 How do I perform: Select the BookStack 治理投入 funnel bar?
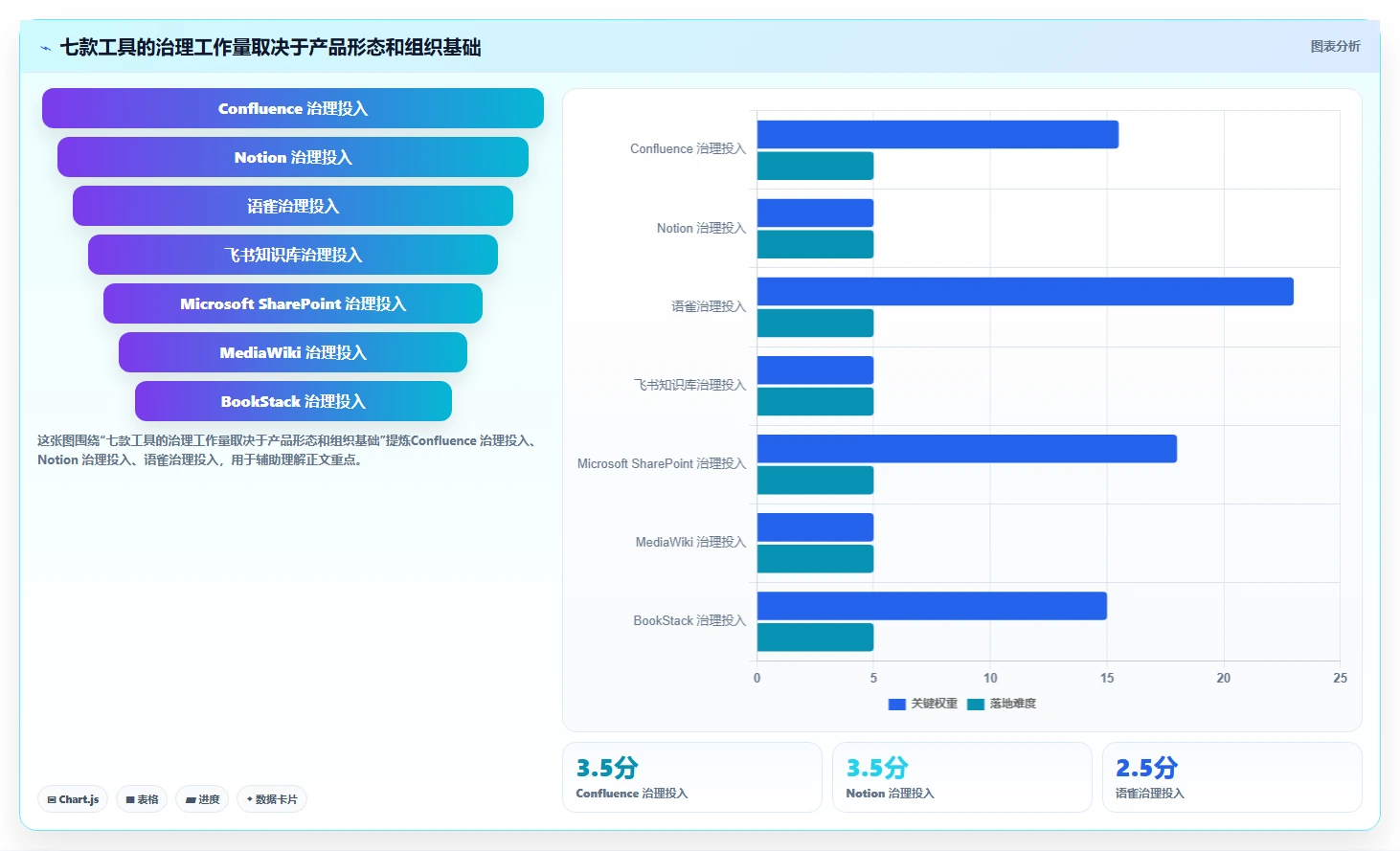[x=293, y=401]
